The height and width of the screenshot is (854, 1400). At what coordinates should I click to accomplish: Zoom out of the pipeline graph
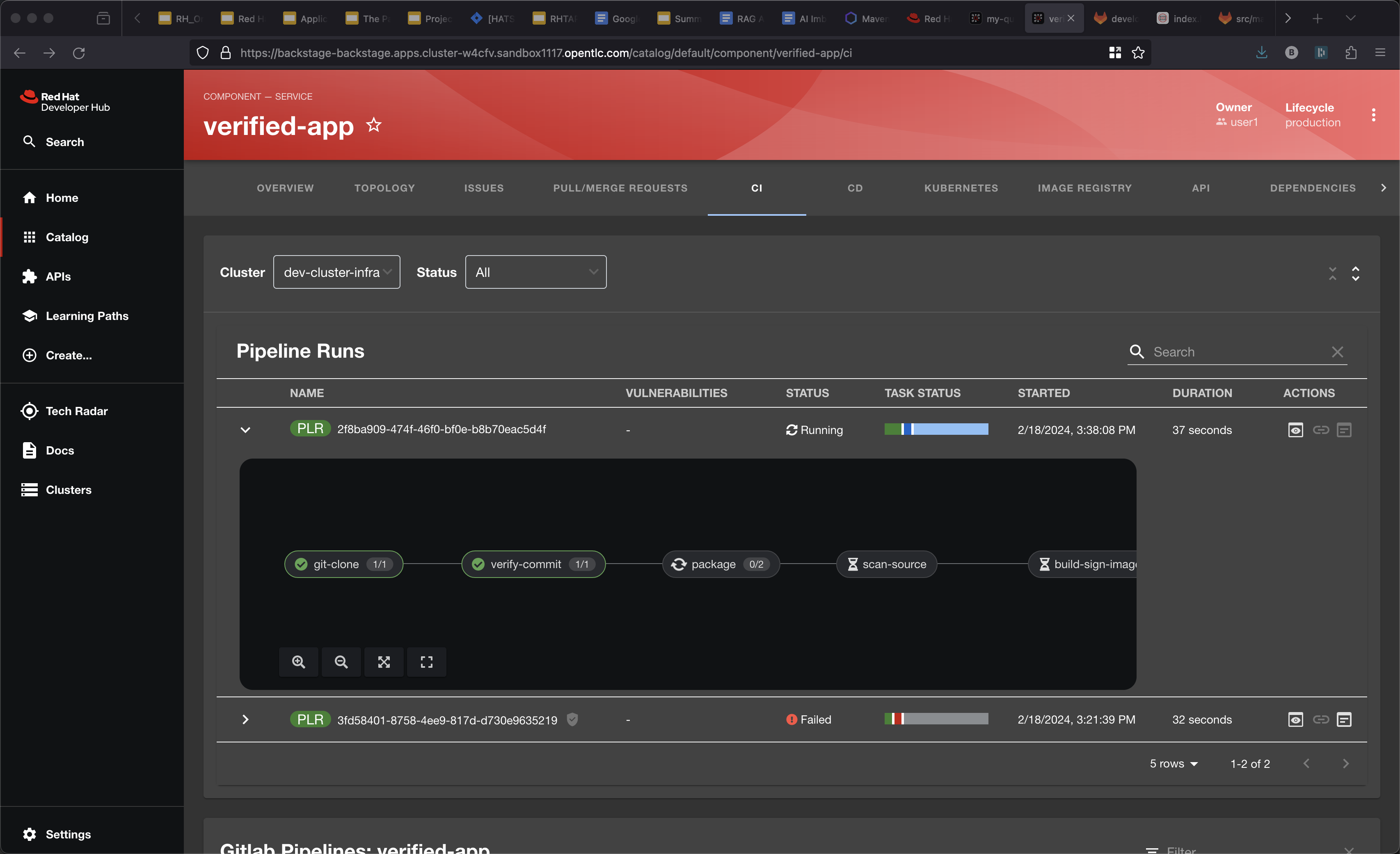click(x=341, y=662)
